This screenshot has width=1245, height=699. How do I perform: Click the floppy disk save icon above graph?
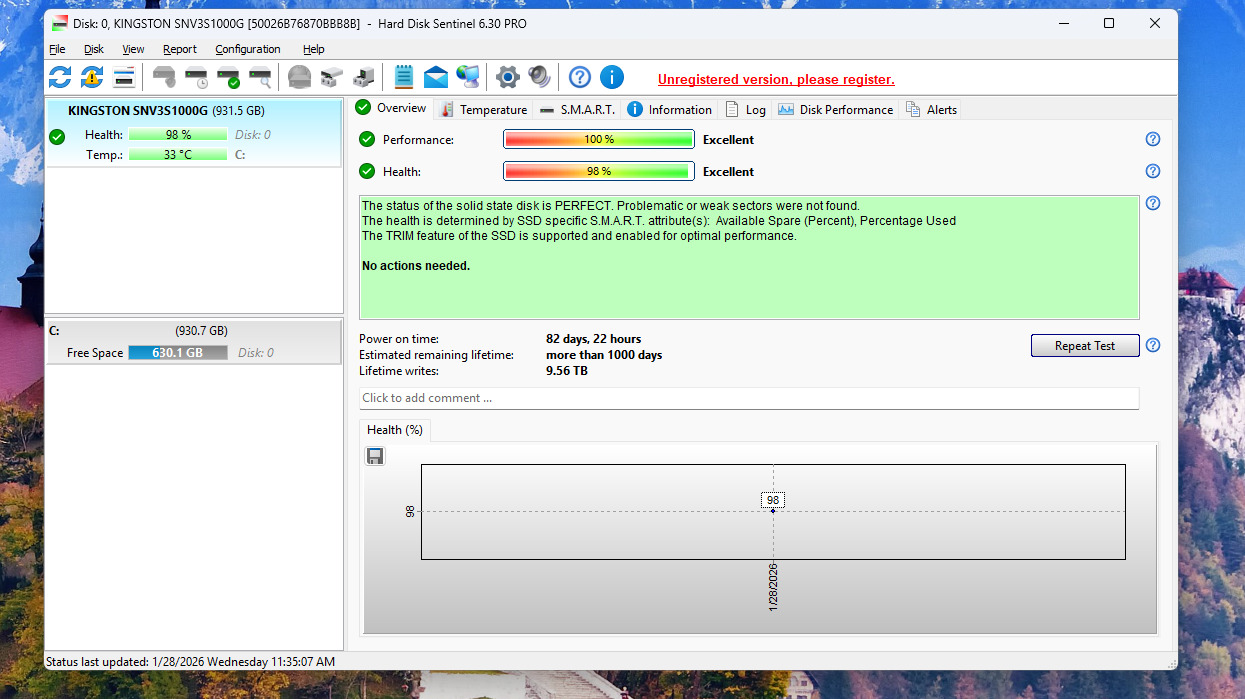375,456
